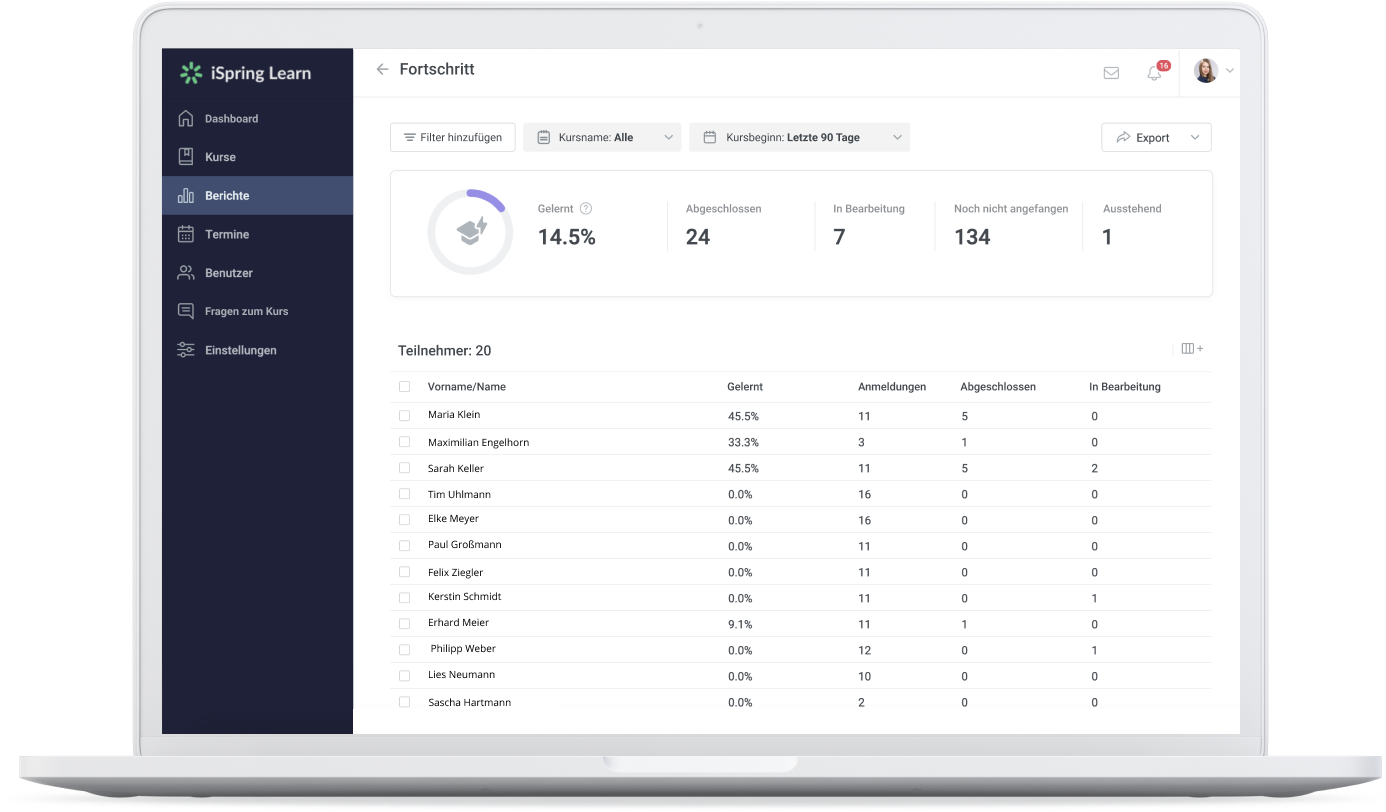Click the Filter hinzufügen button
Viewport: 1386px width, 812px height.
[452, 137]
